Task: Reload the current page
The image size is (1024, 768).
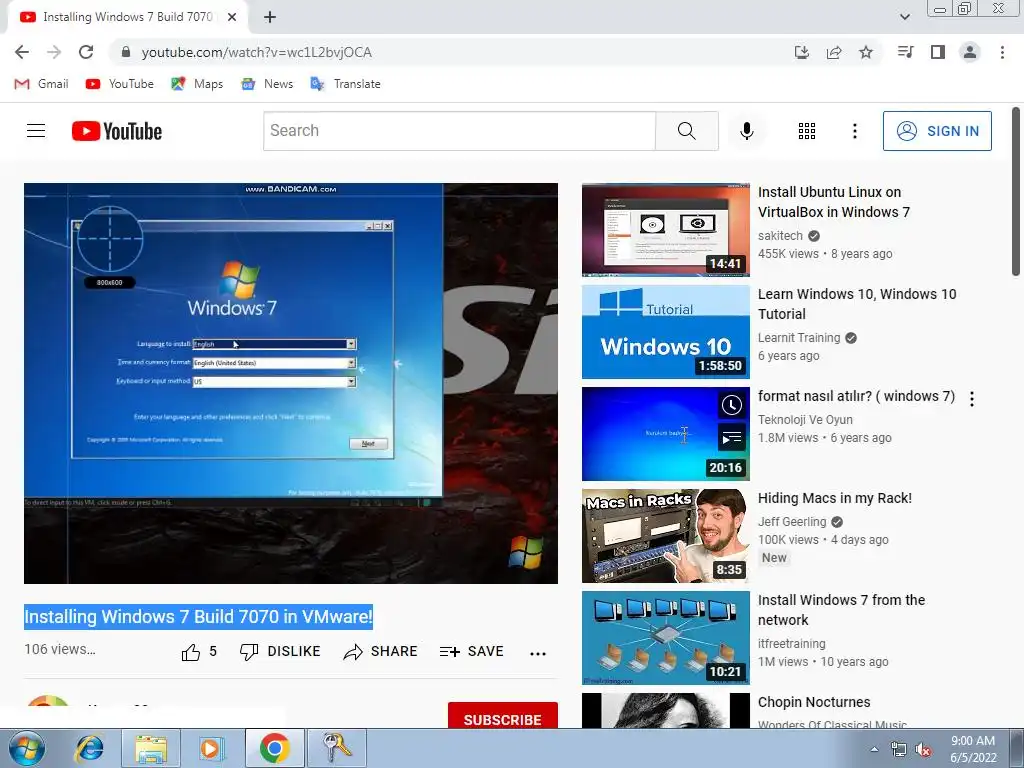Action: pyautogui.click(x=86, y=52)
